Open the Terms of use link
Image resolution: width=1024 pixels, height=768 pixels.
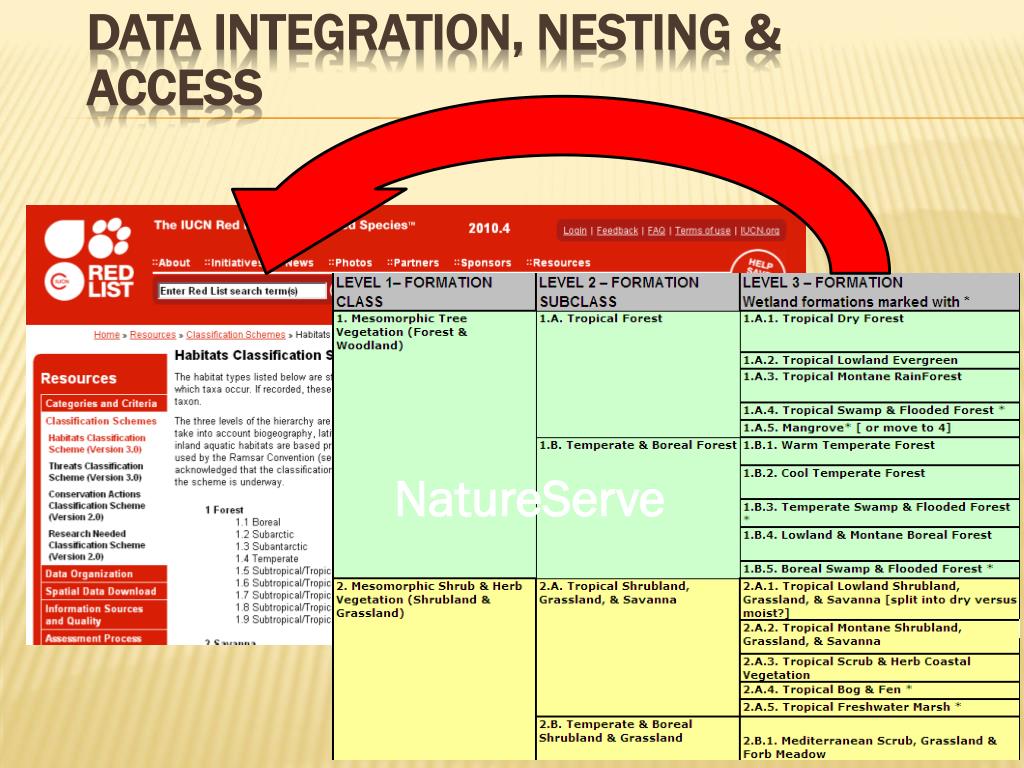(x=703, y=231)
